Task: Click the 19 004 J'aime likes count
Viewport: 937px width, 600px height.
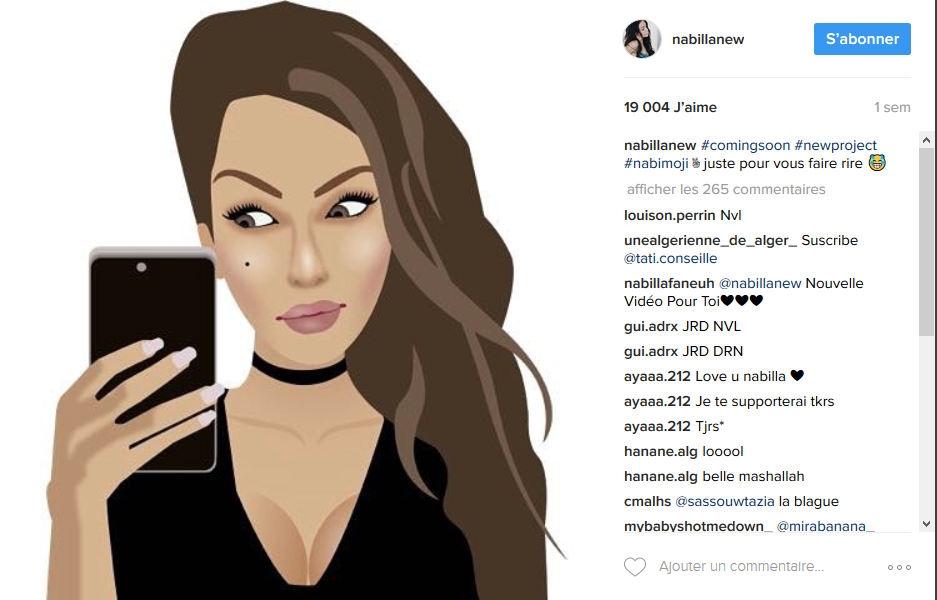Action: click(670, 108)
